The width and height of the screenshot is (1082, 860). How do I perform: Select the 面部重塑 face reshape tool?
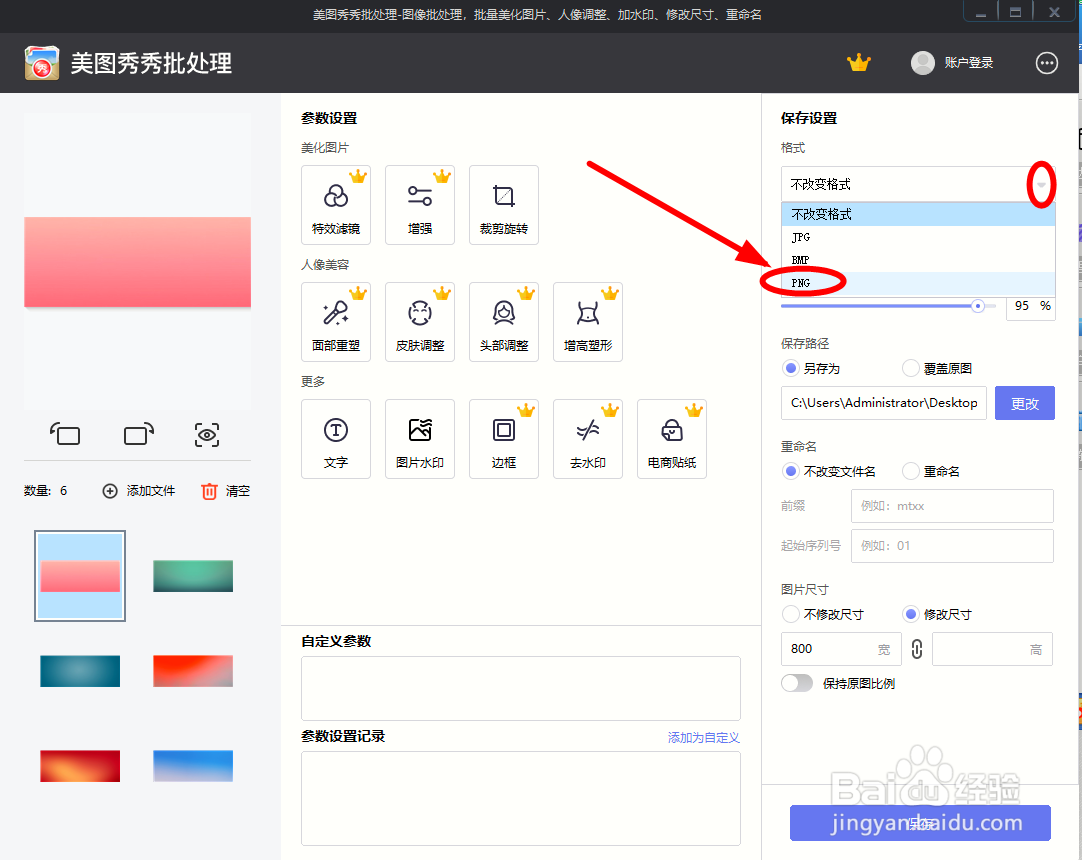point(336,322)
